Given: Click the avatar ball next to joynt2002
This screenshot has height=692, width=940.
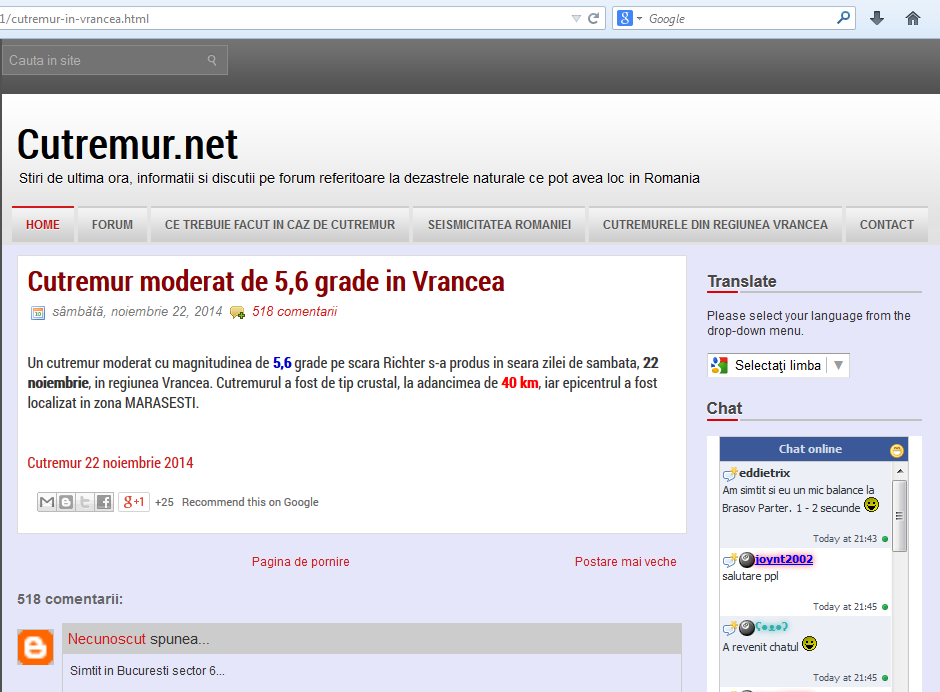Looking at the screenshot, I should [x=746, y=560].
